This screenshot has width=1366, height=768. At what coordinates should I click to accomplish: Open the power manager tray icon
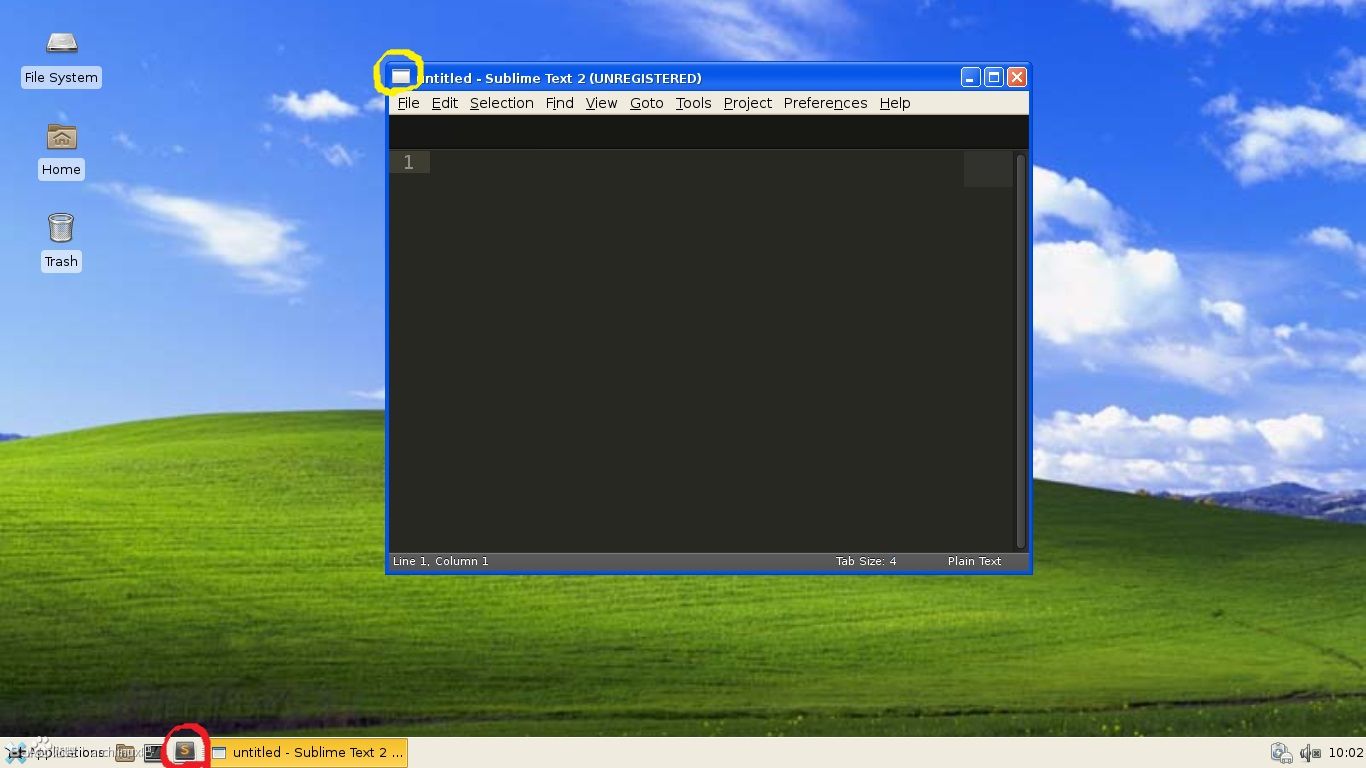click(x=1281, y=752)
